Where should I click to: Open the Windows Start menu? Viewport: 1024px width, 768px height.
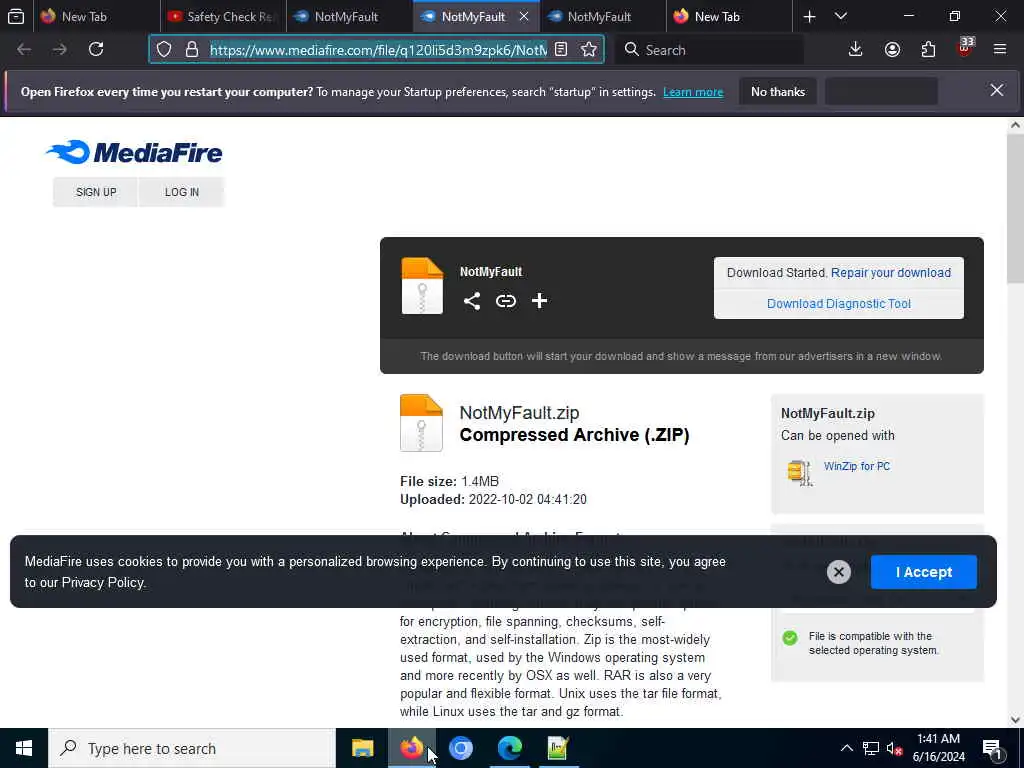[24, 748]
